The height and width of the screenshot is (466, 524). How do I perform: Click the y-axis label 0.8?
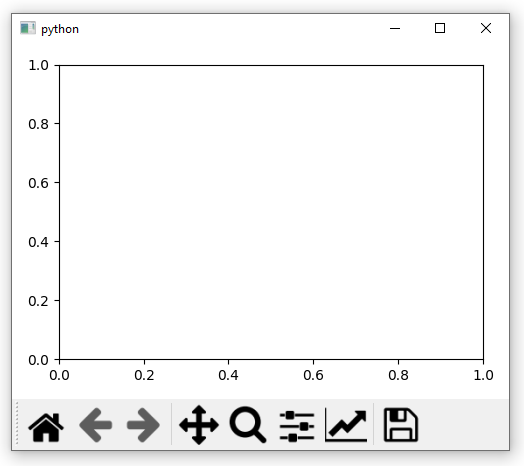point(38,124)
